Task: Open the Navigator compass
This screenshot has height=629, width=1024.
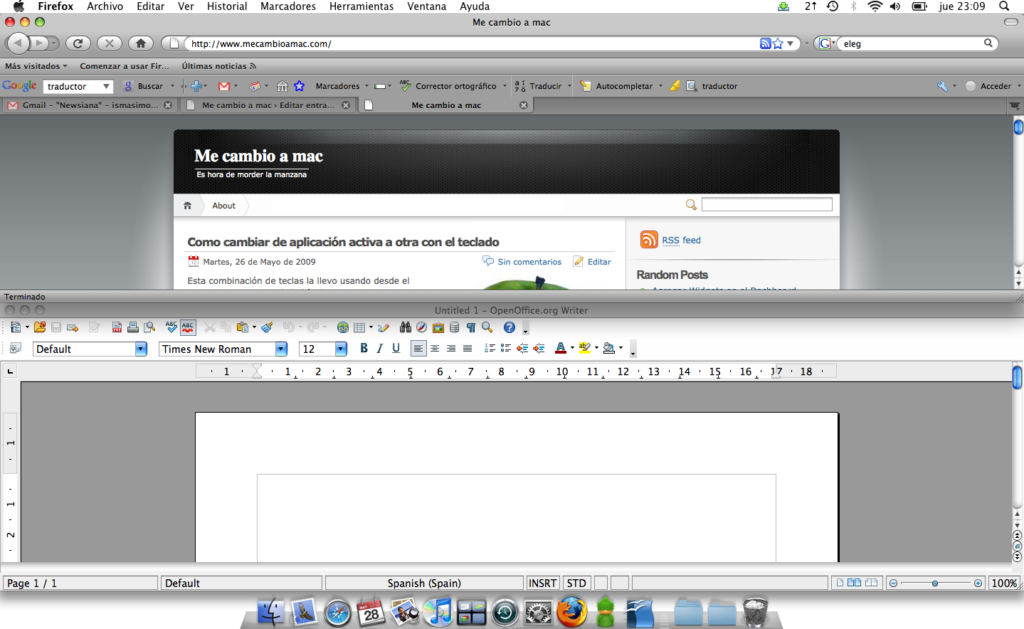Action: coord(421,327)
